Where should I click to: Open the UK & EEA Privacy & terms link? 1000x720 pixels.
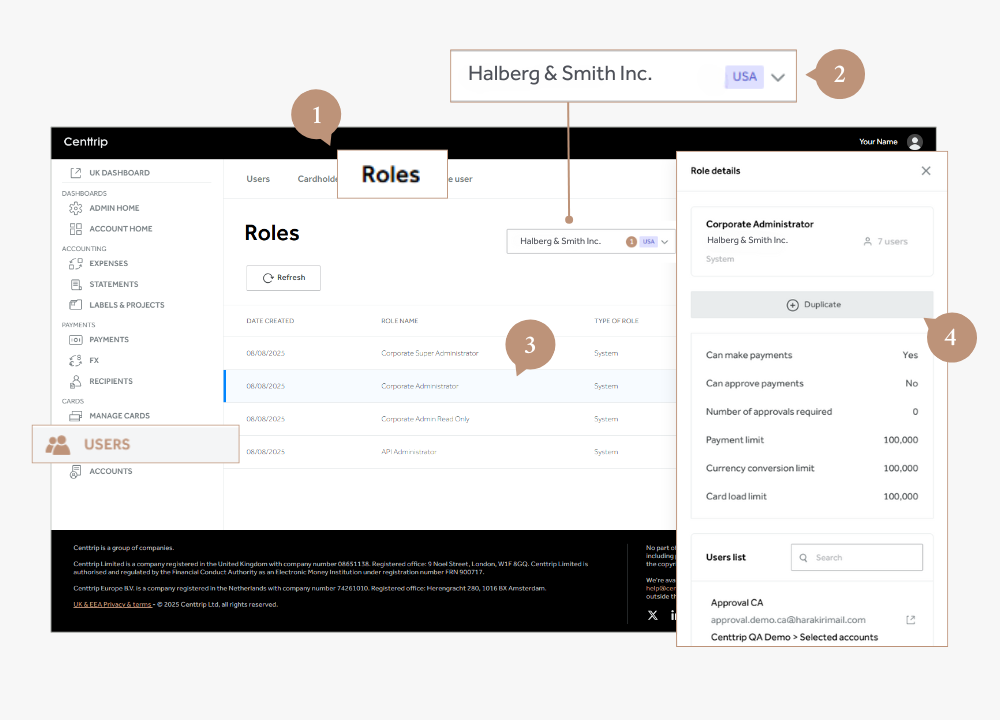[x=112, y=605]
